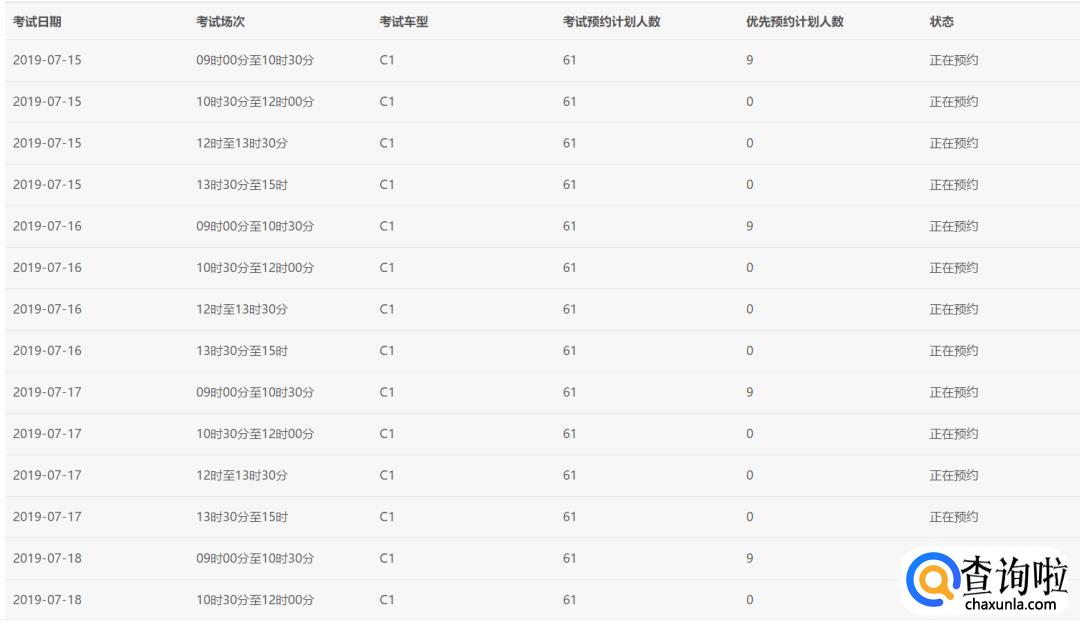Image resolution: width=1080 pixels, height=635 pixels.
Task: Click 正在预约 for 2019-07-15 13时30分至15时 session
Action: pos(953,185)
